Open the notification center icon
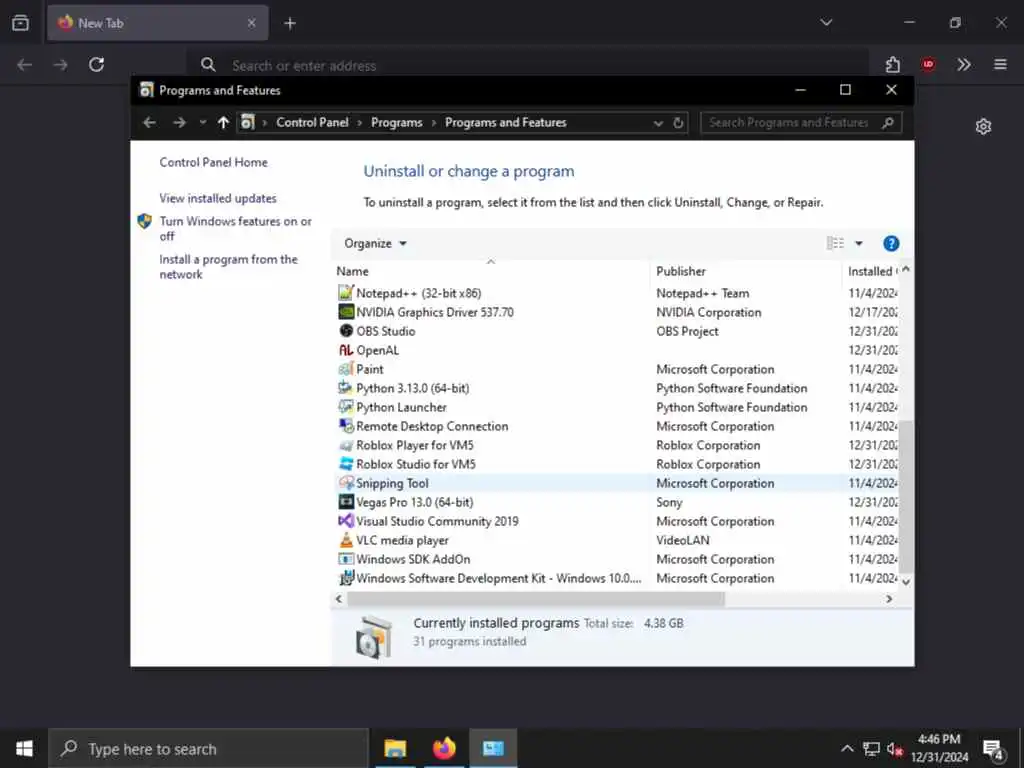 (993, 749)
